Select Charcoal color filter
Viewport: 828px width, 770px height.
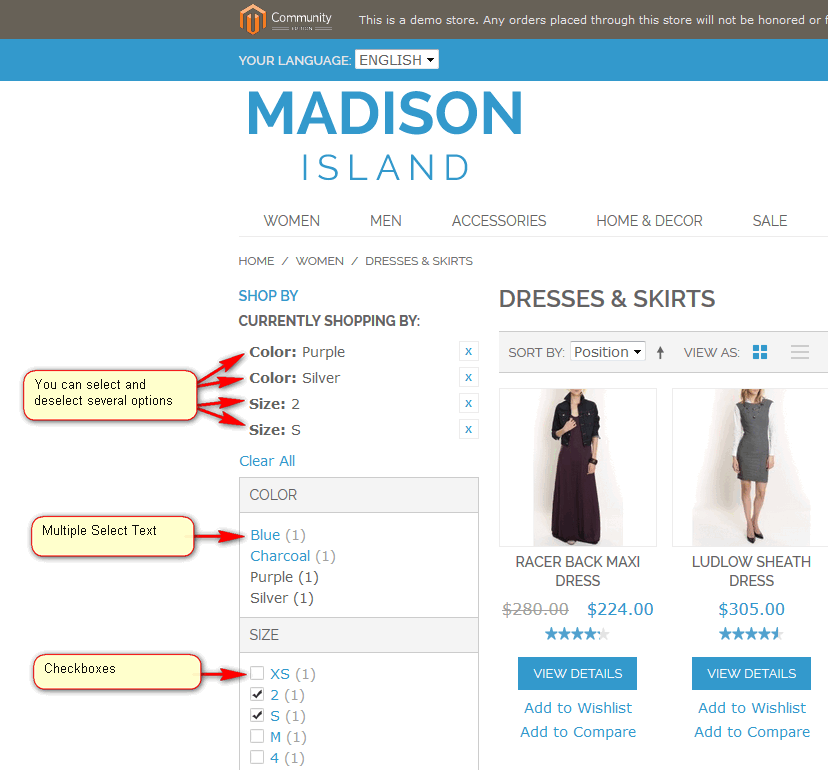(x=280, y=556)
